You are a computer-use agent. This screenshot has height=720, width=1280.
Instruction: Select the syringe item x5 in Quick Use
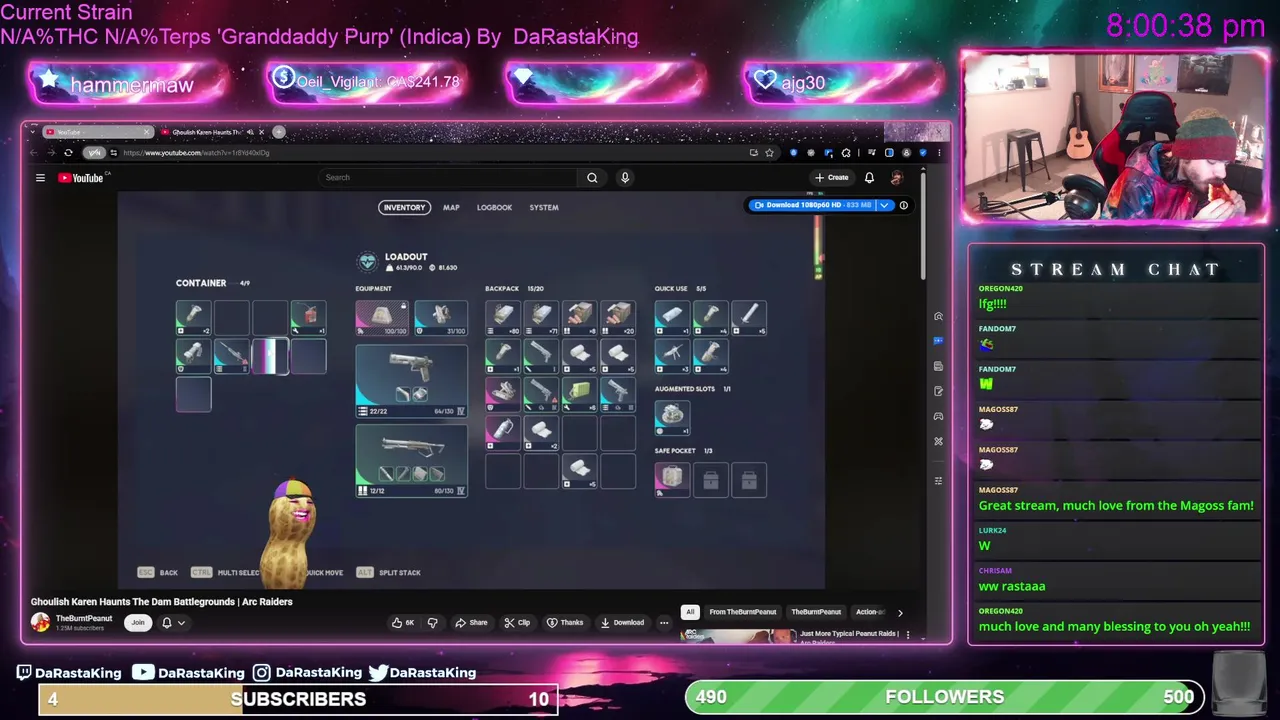tap(749, 317)
